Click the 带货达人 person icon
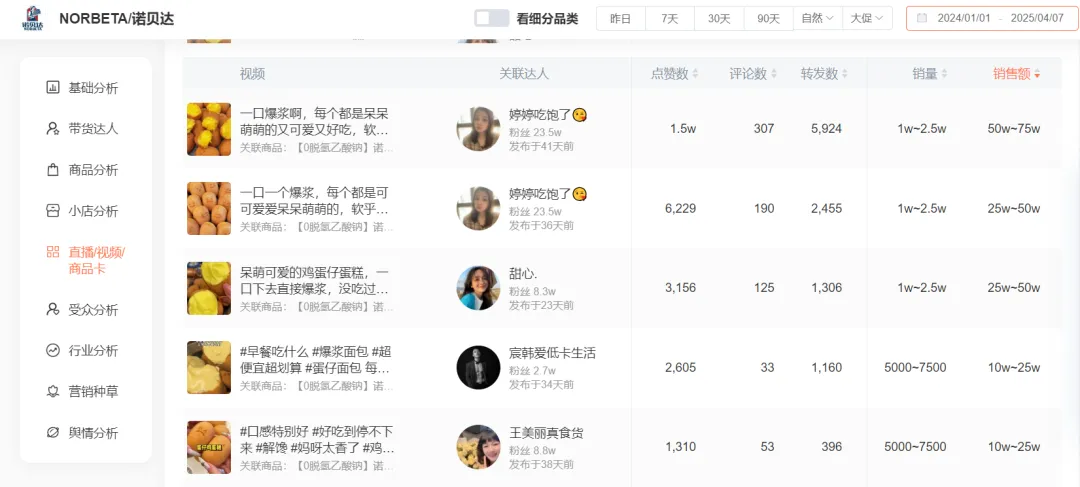The image size is (1080, 487). pos(53,129)
